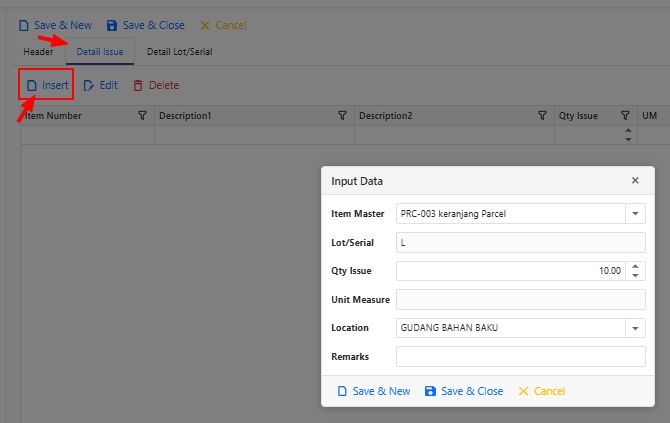The height and width of the screenshot is (423, 670).
Task: Click the UM column header
Action: point(653,115)
